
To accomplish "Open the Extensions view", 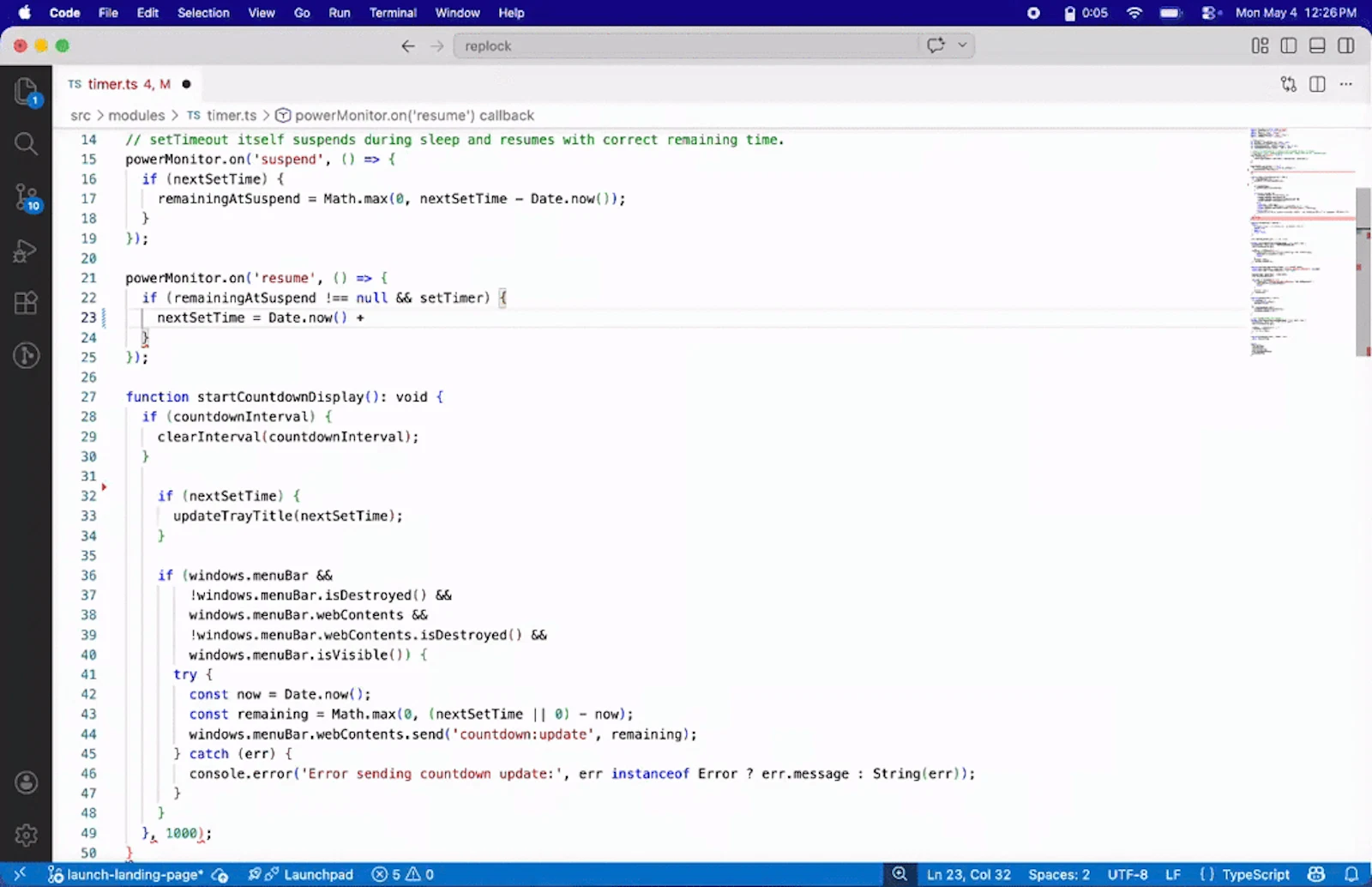I will (26, 303).
